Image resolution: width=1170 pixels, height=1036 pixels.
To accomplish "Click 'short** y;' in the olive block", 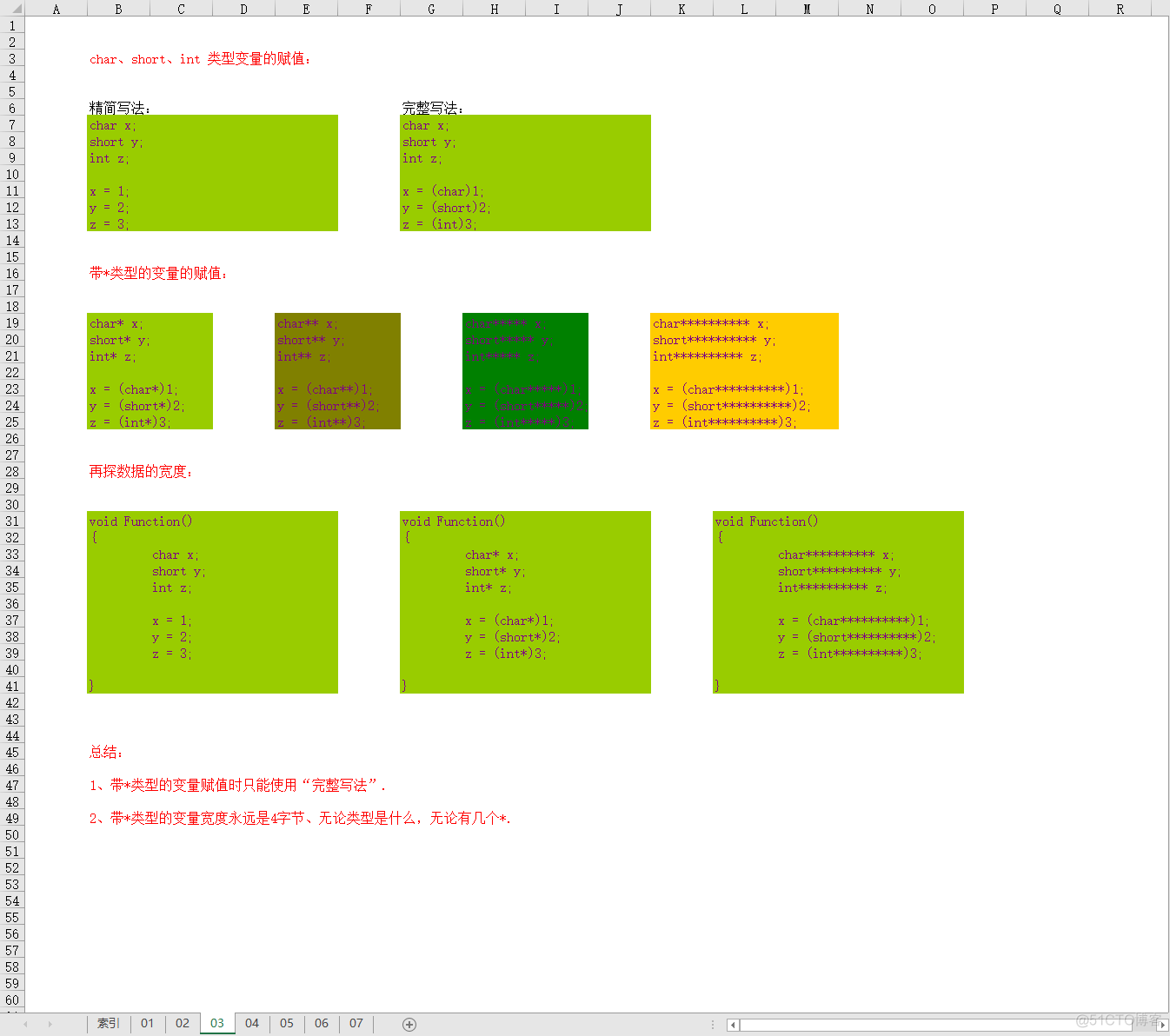I will [x=311, y=340].
